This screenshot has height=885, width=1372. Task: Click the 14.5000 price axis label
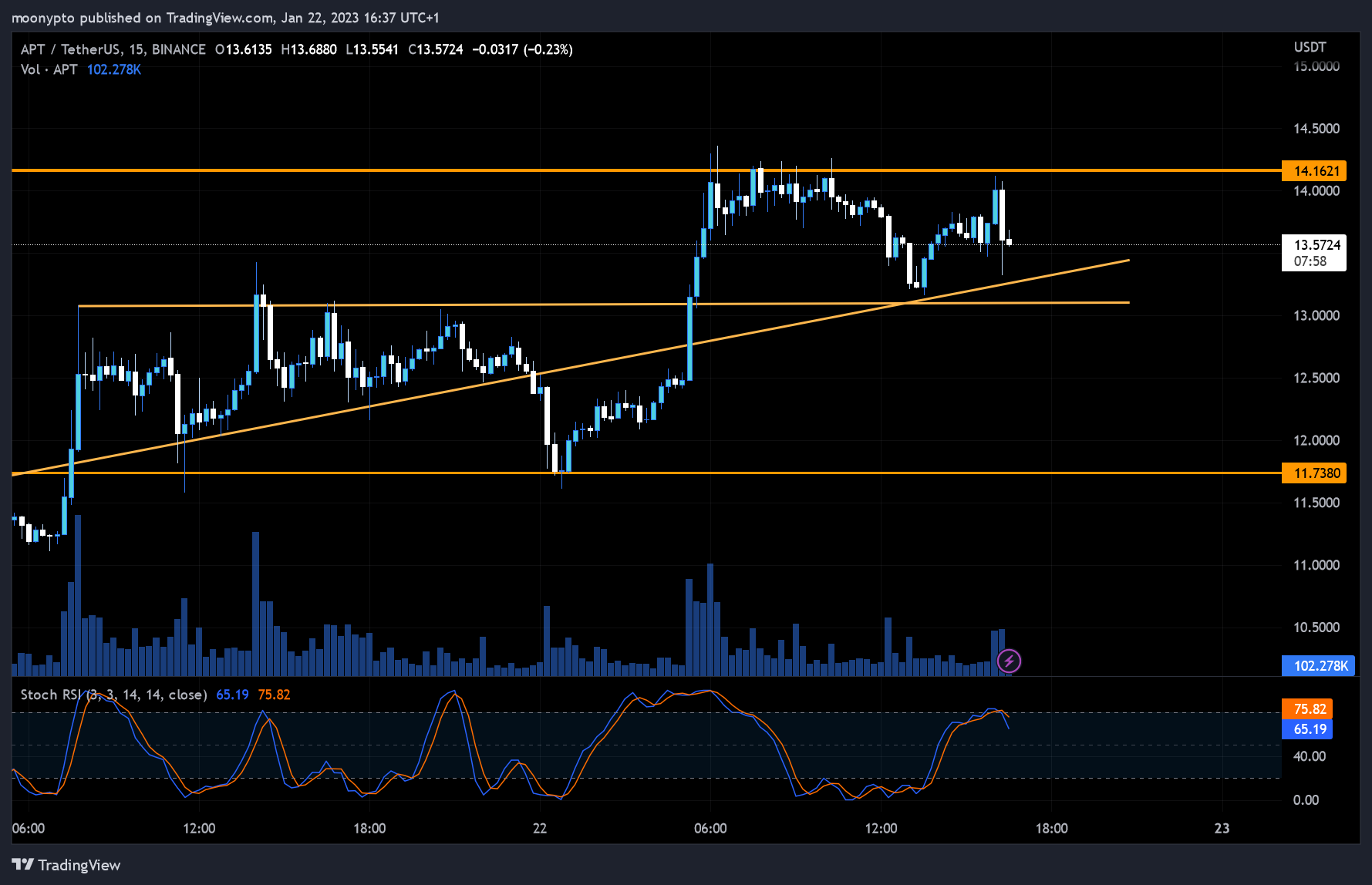pos(1316,129)
